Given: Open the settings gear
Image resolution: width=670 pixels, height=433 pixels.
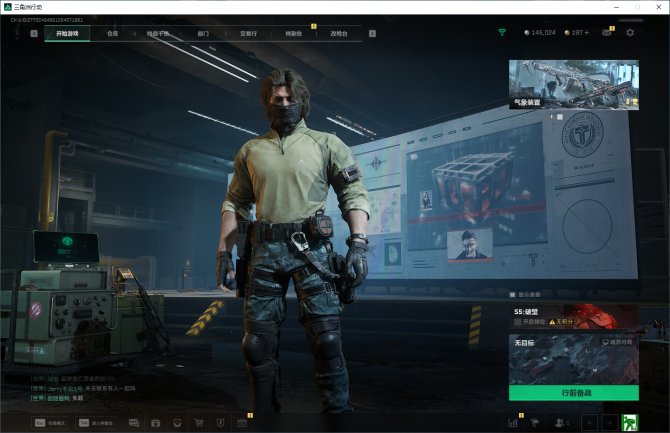Looking at the screenshot, I should click(630, 32).
